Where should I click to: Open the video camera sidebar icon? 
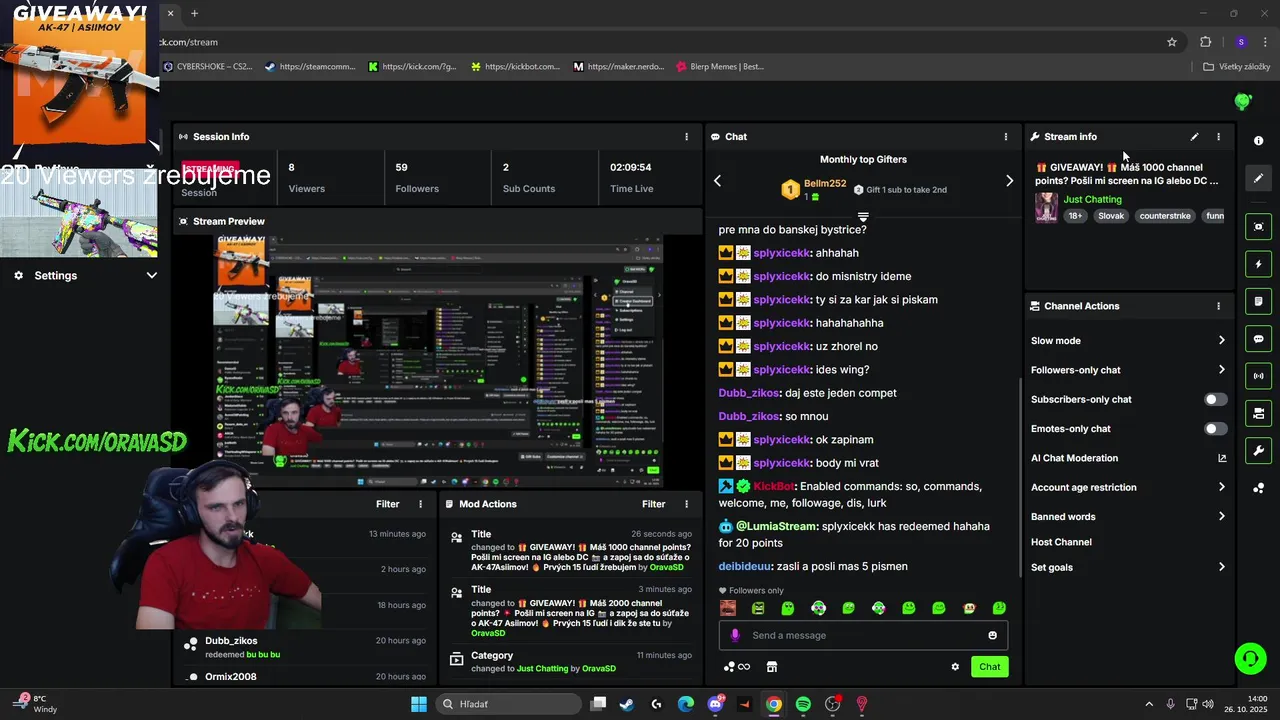click(1258, 413)
